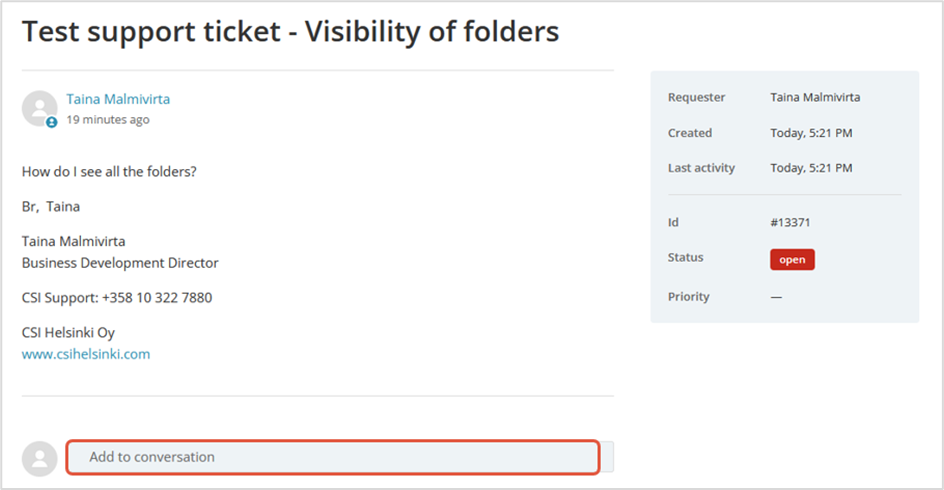
Task: Click Taina Malmivirta's avatar picture
Action: [39, 107]
